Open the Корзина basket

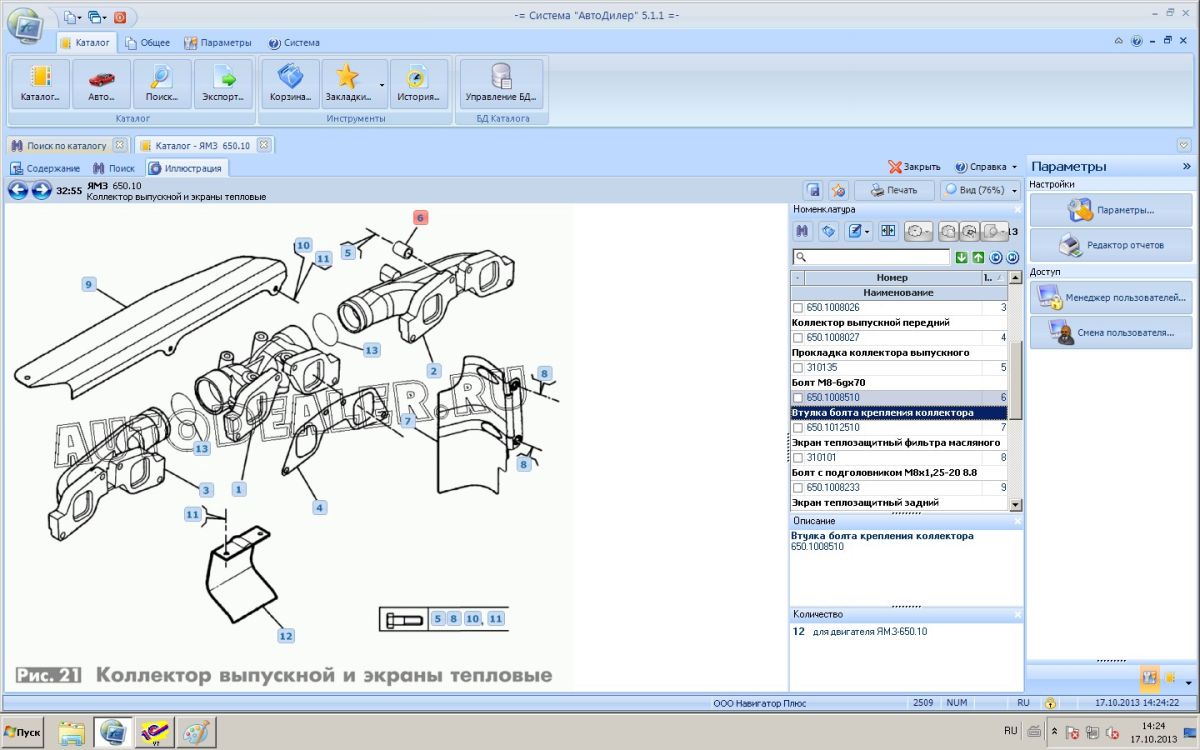click(291, 84)
